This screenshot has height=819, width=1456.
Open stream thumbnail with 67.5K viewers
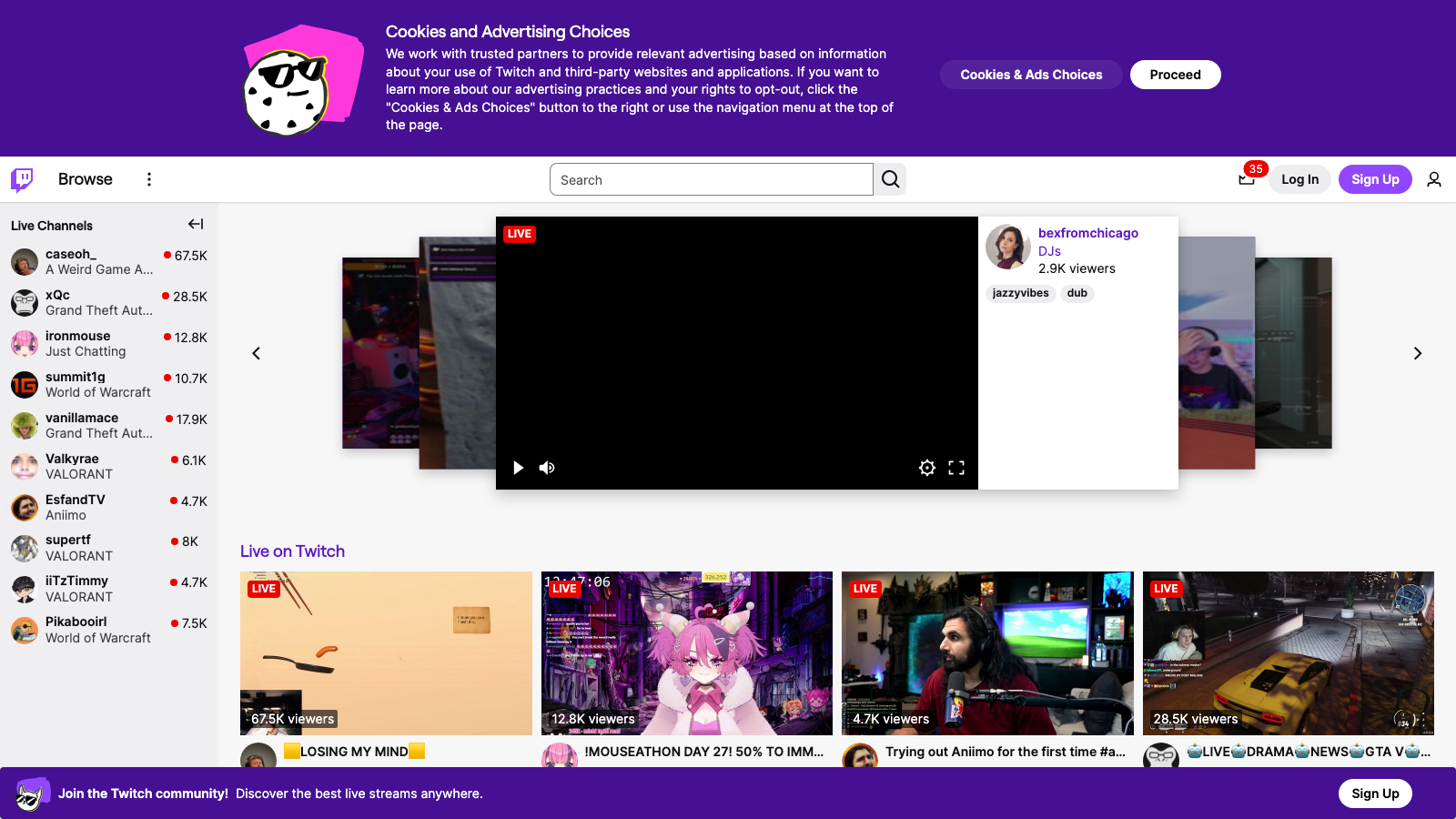click(386, 653)
